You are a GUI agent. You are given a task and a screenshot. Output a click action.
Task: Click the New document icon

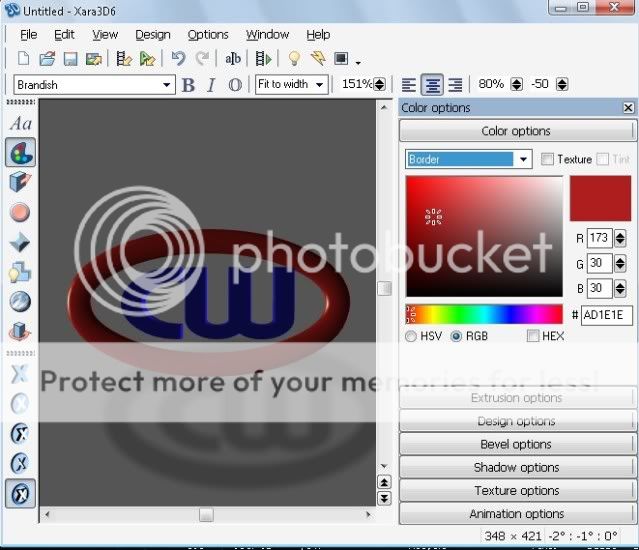24,59
